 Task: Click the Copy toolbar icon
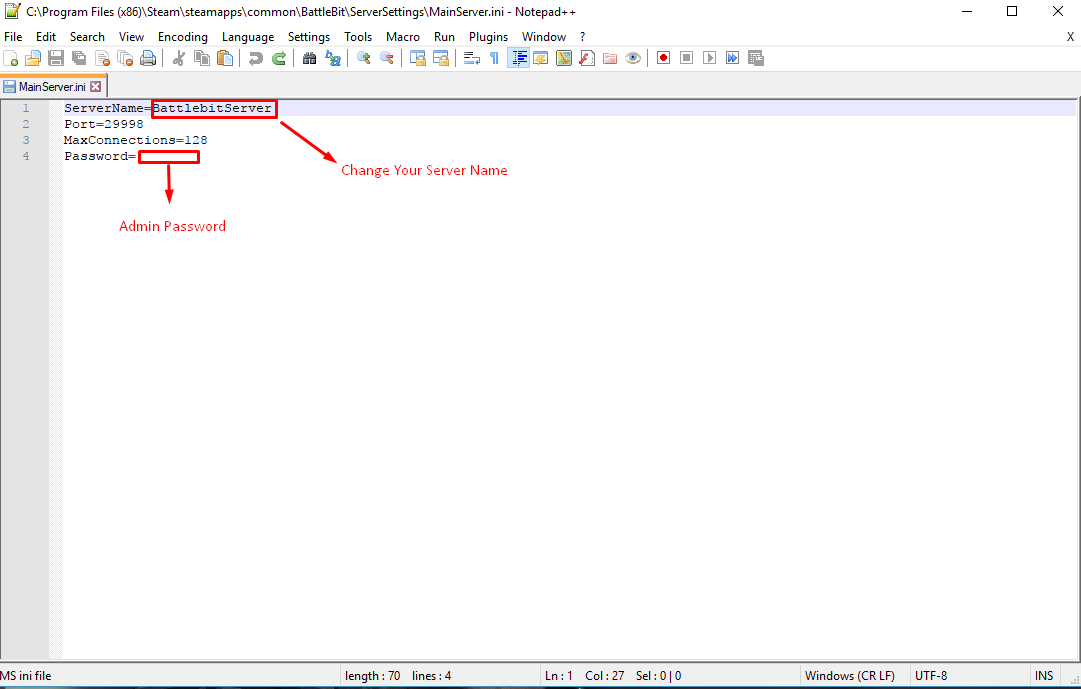202,59
